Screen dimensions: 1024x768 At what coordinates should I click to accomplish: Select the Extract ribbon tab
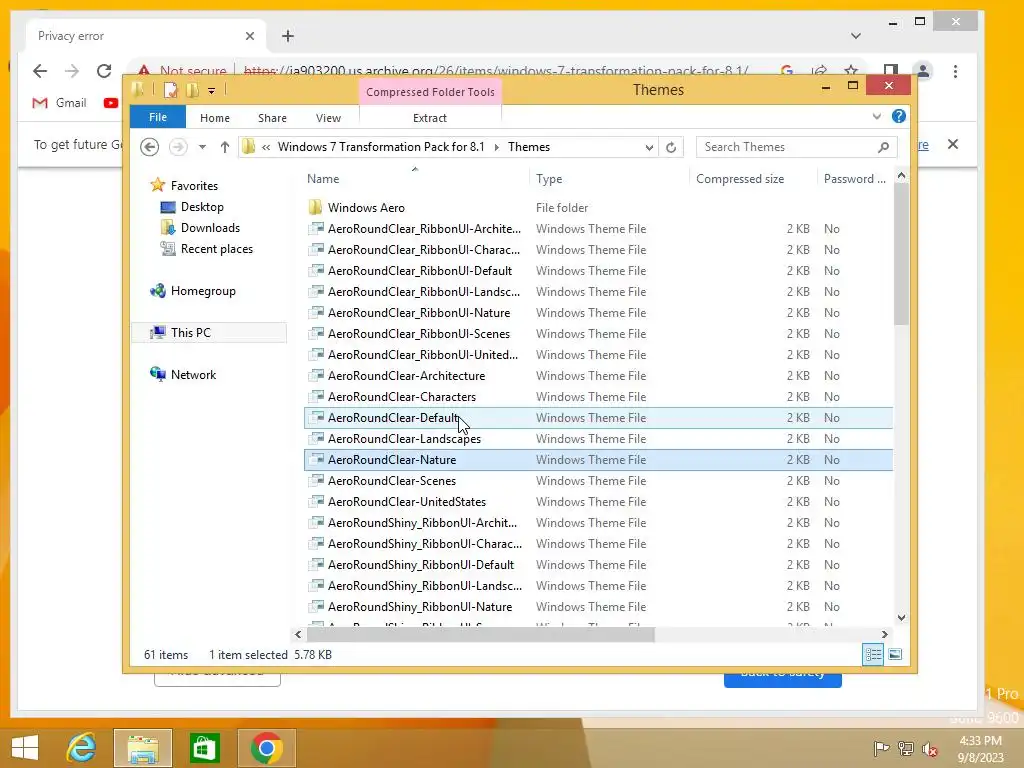(430, 118)
